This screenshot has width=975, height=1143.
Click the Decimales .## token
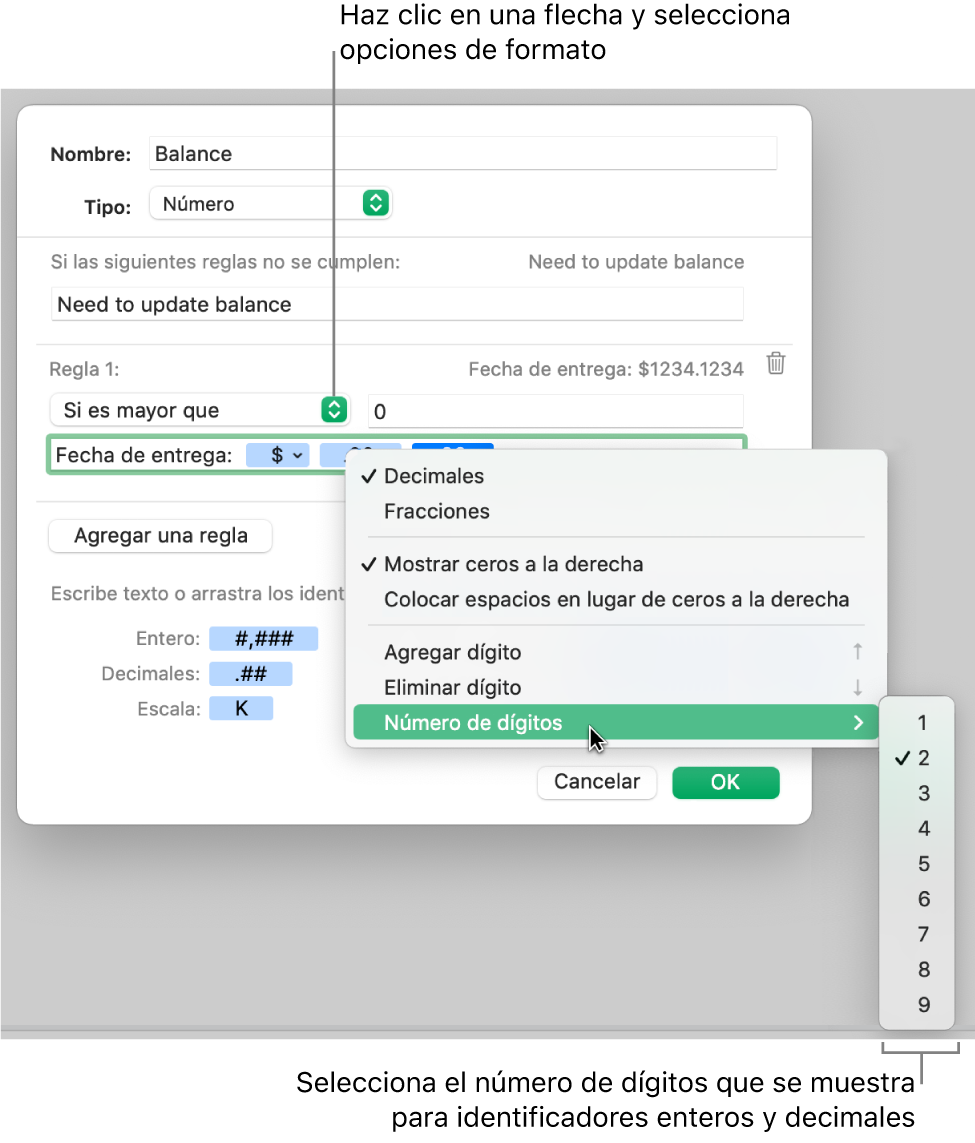[251, 674]
